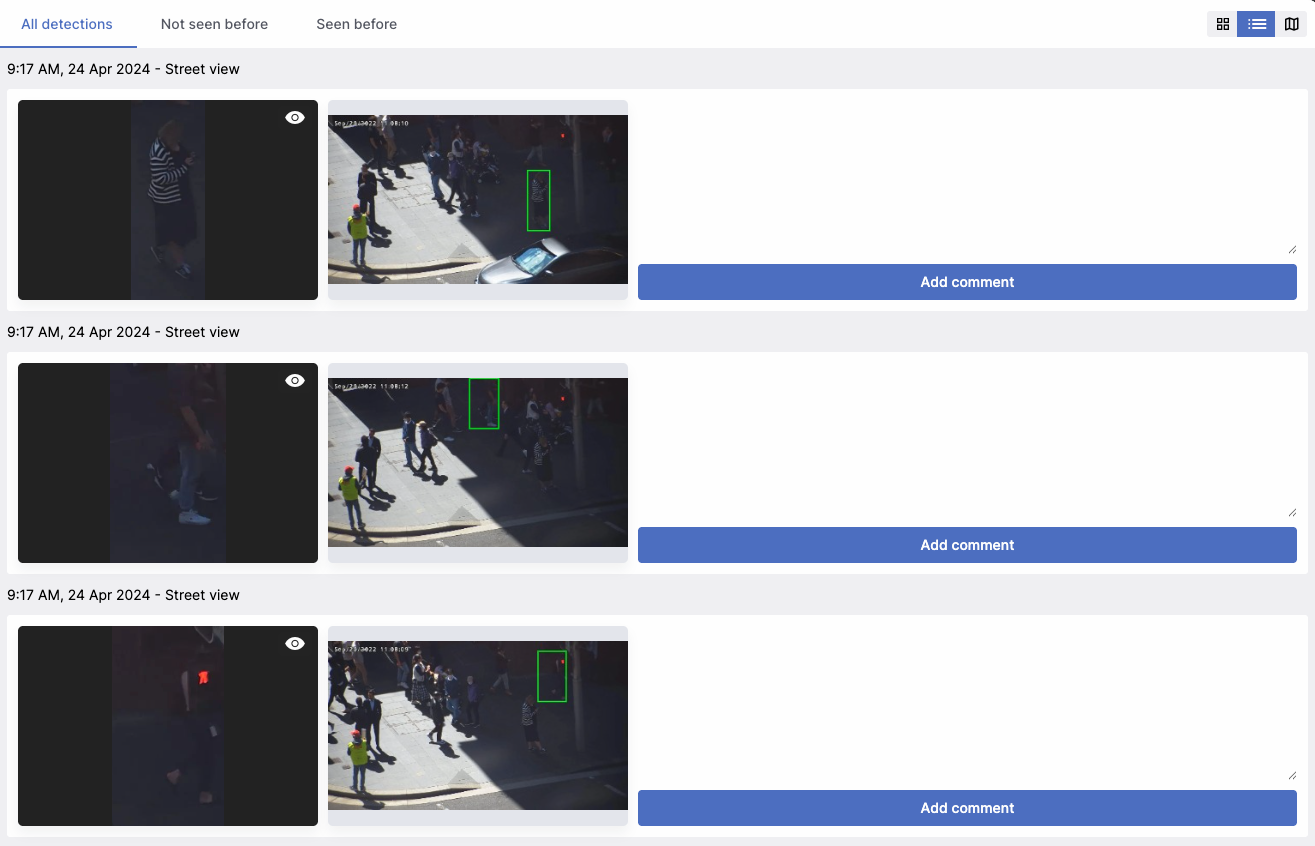
Task: Open the Not seen before tab
Action: pyautogui.click(x=214, y=23)
